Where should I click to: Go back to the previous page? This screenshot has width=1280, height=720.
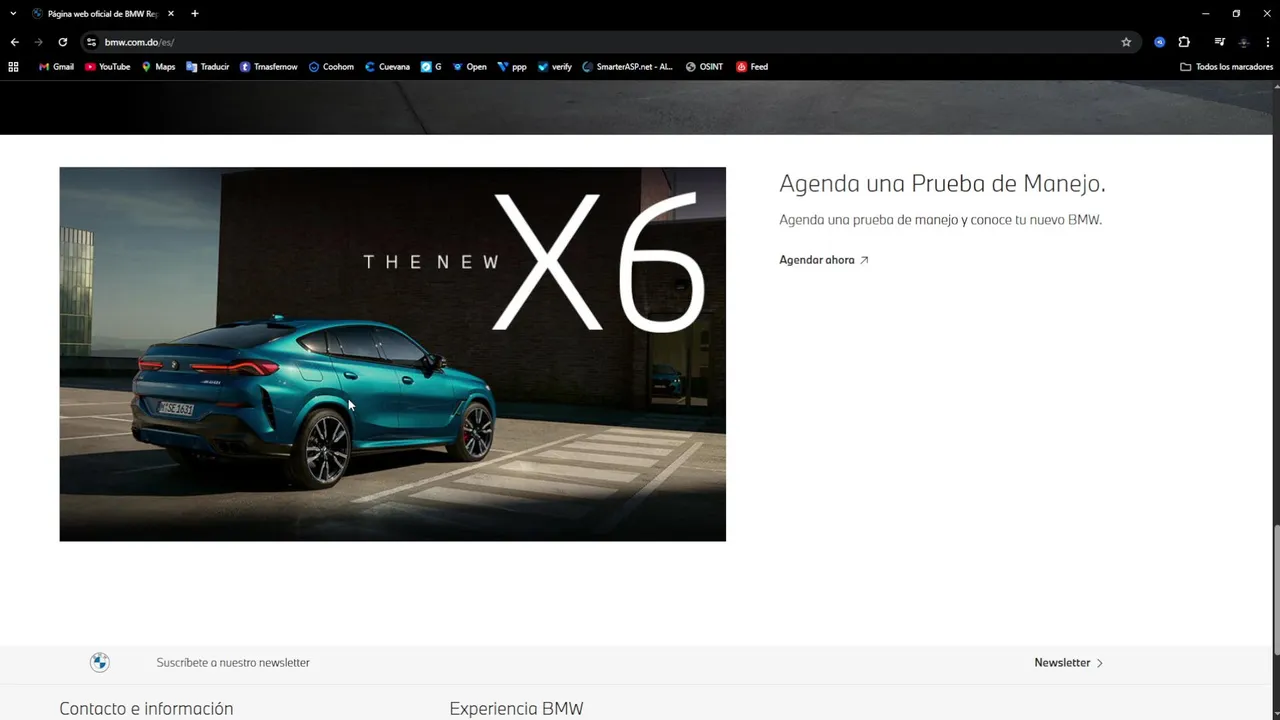pyautogui.click(x=14, y=42)
